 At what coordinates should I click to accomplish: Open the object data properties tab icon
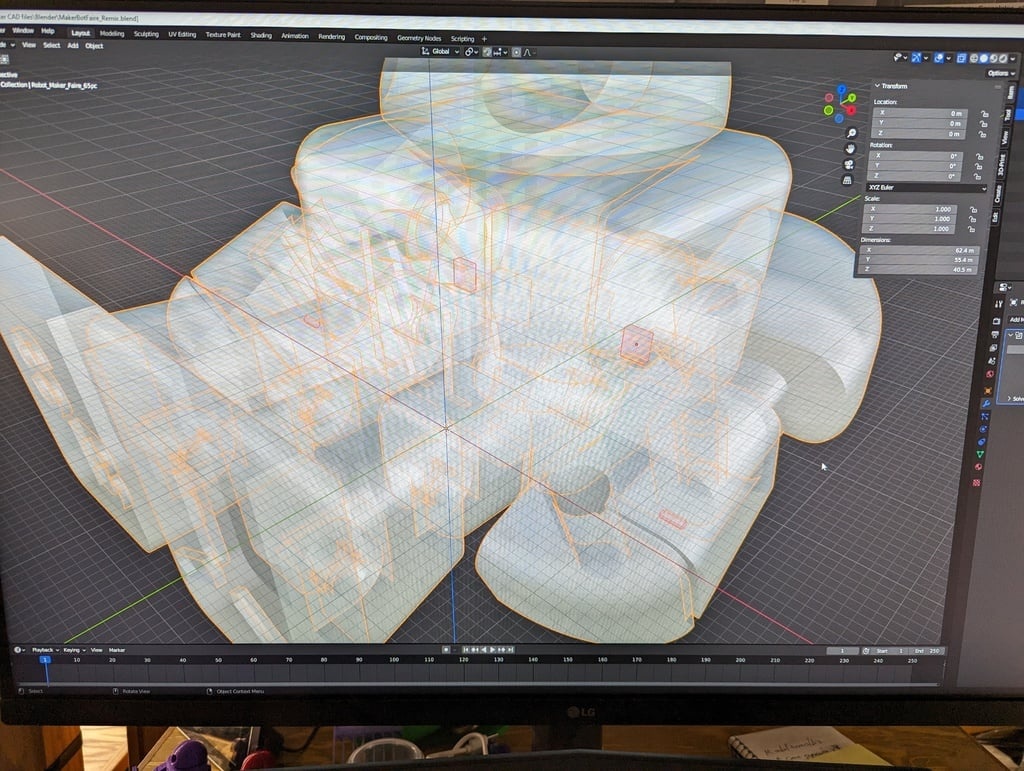[x=980, y=454]
